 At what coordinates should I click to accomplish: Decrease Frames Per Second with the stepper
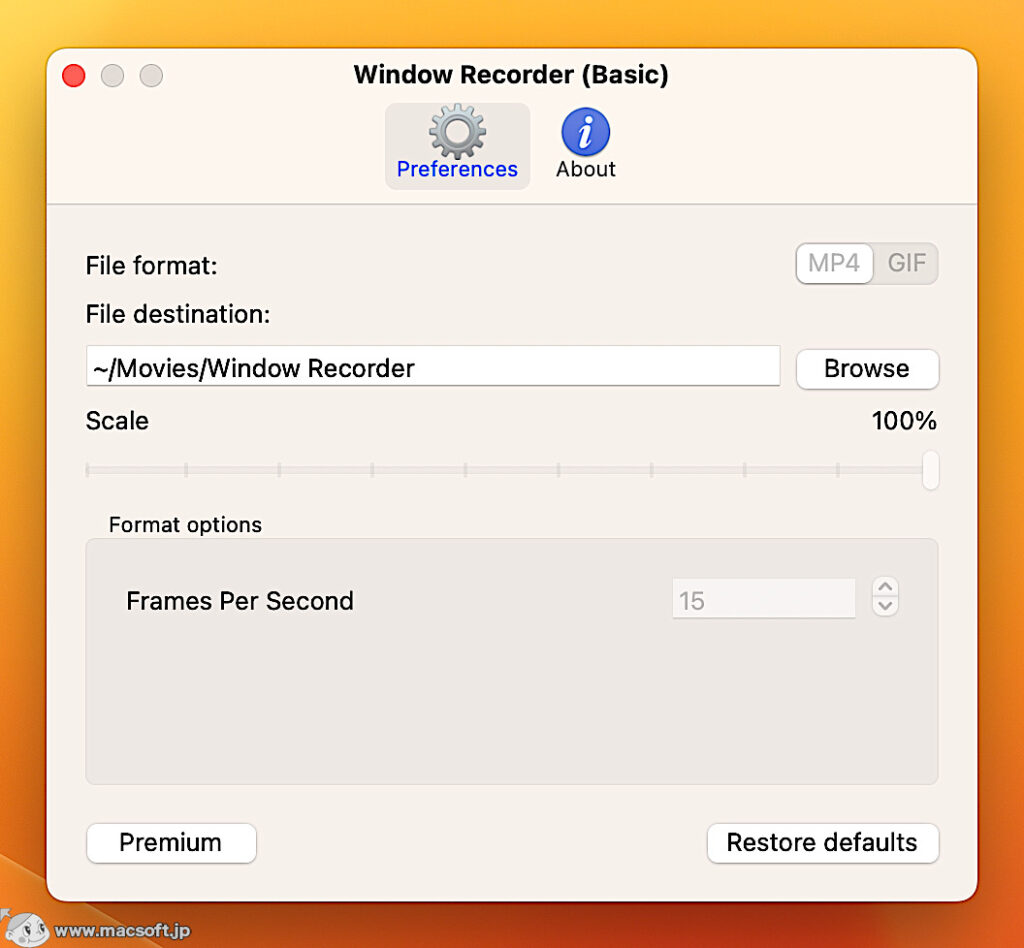pyautogui.click(x=885, y=604)
